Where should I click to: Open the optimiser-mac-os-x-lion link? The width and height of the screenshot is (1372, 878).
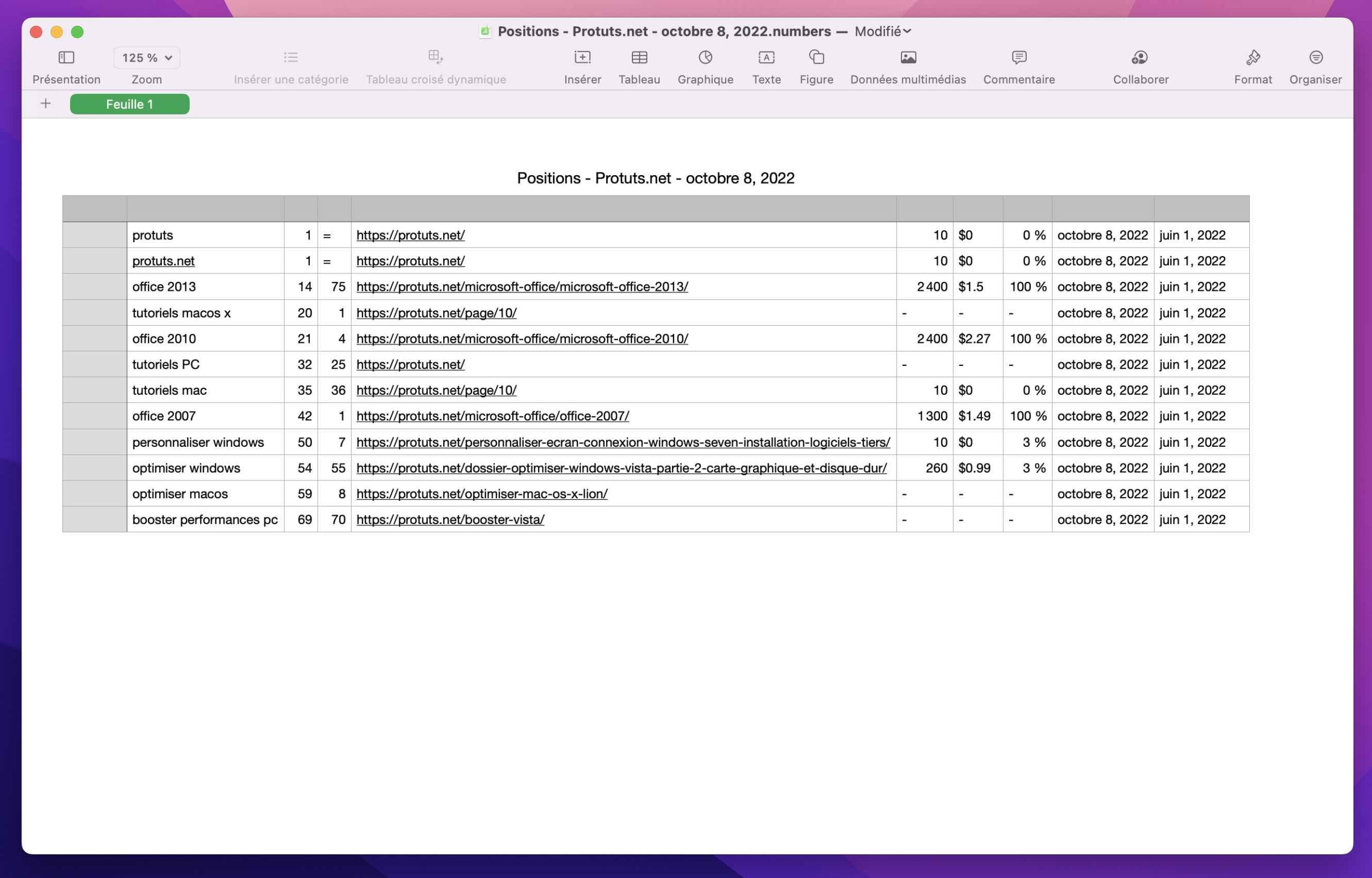482,494
